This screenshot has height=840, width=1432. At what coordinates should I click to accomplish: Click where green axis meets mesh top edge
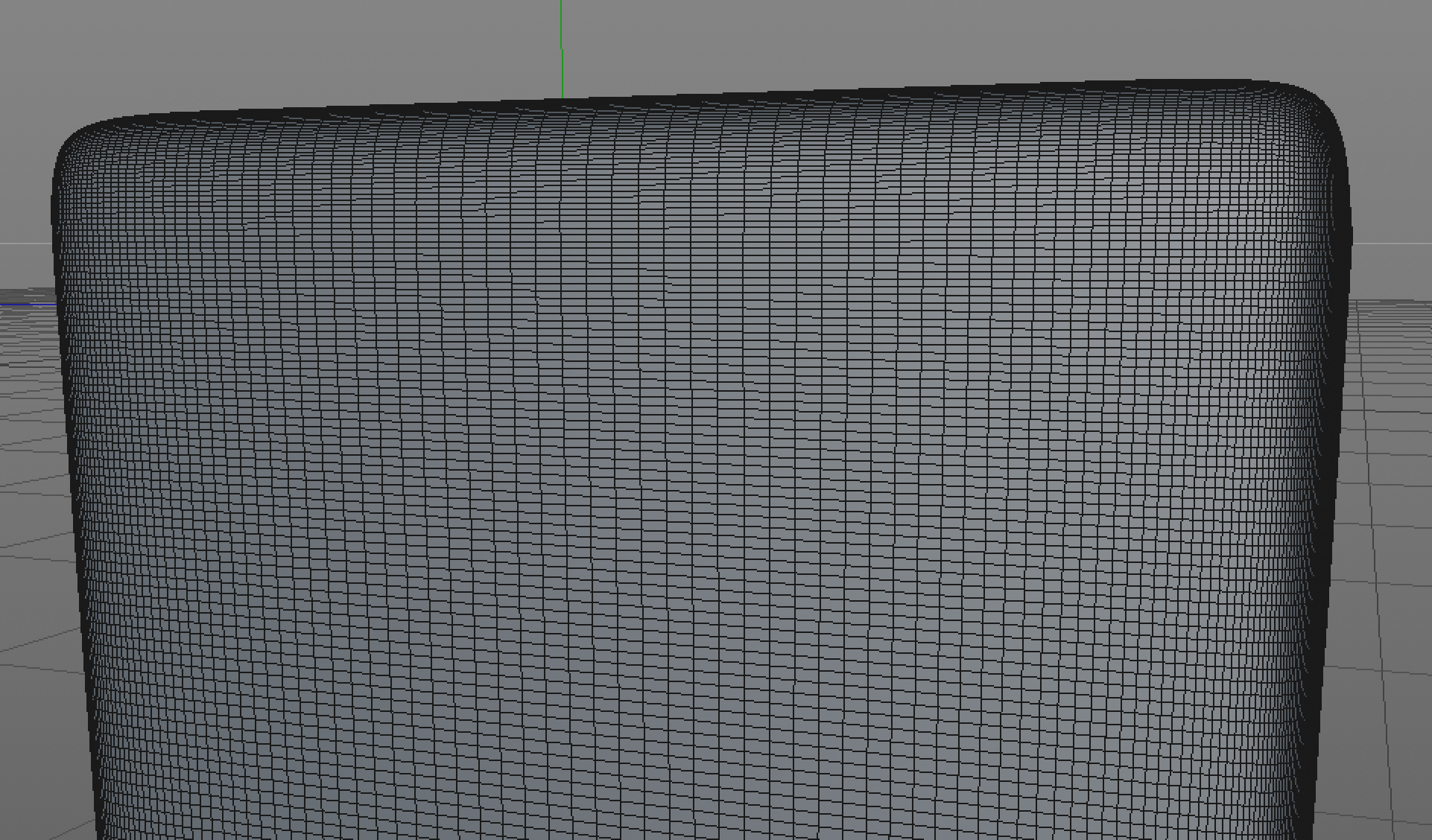562,99
